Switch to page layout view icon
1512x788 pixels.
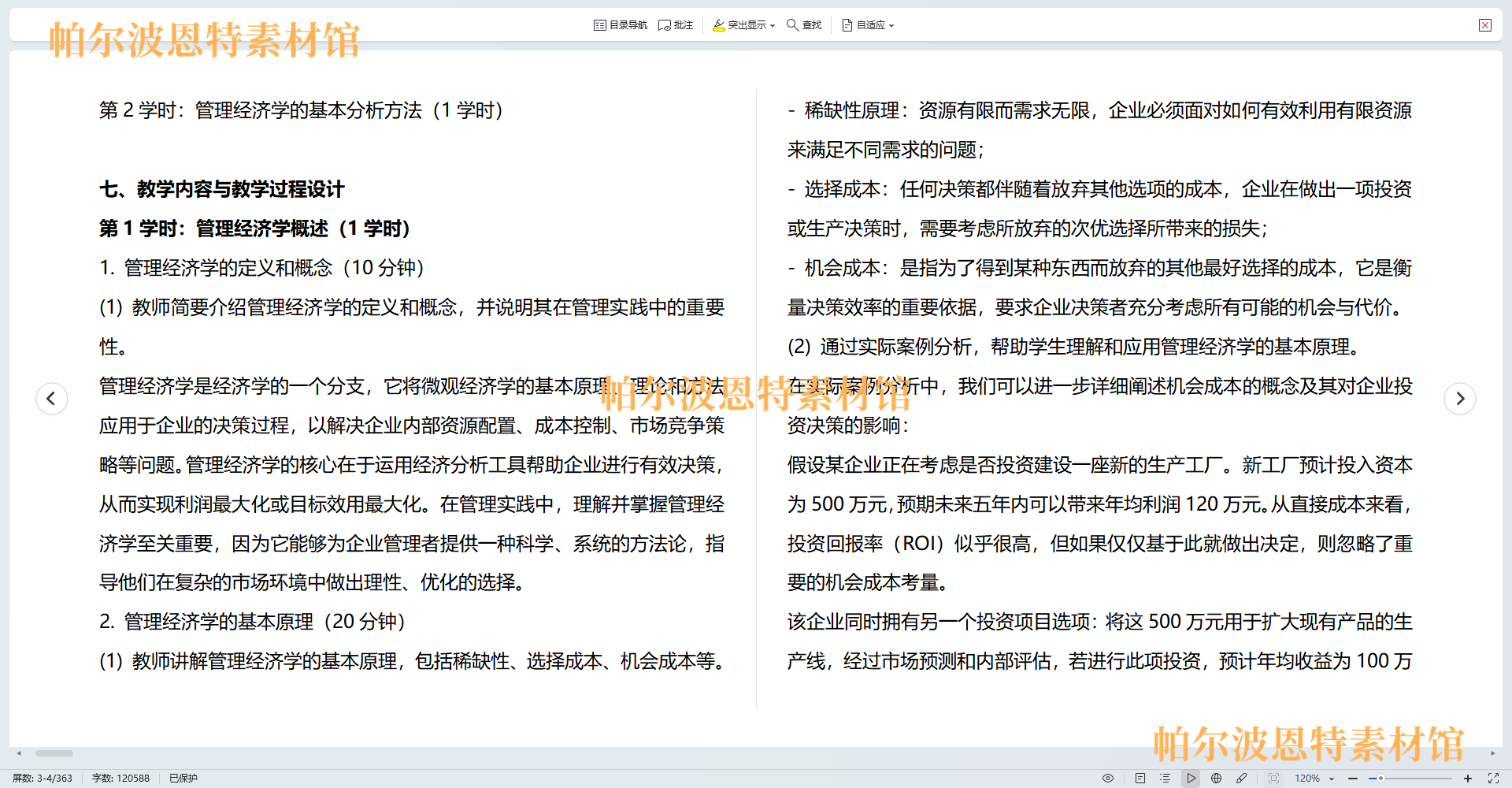[1140, 778]
